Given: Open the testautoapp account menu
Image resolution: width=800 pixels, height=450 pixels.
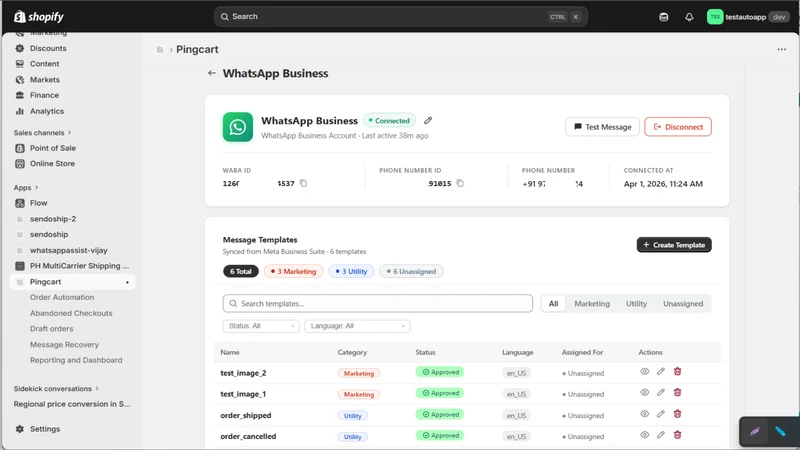Looking at the screenshot, I should 748,17.
